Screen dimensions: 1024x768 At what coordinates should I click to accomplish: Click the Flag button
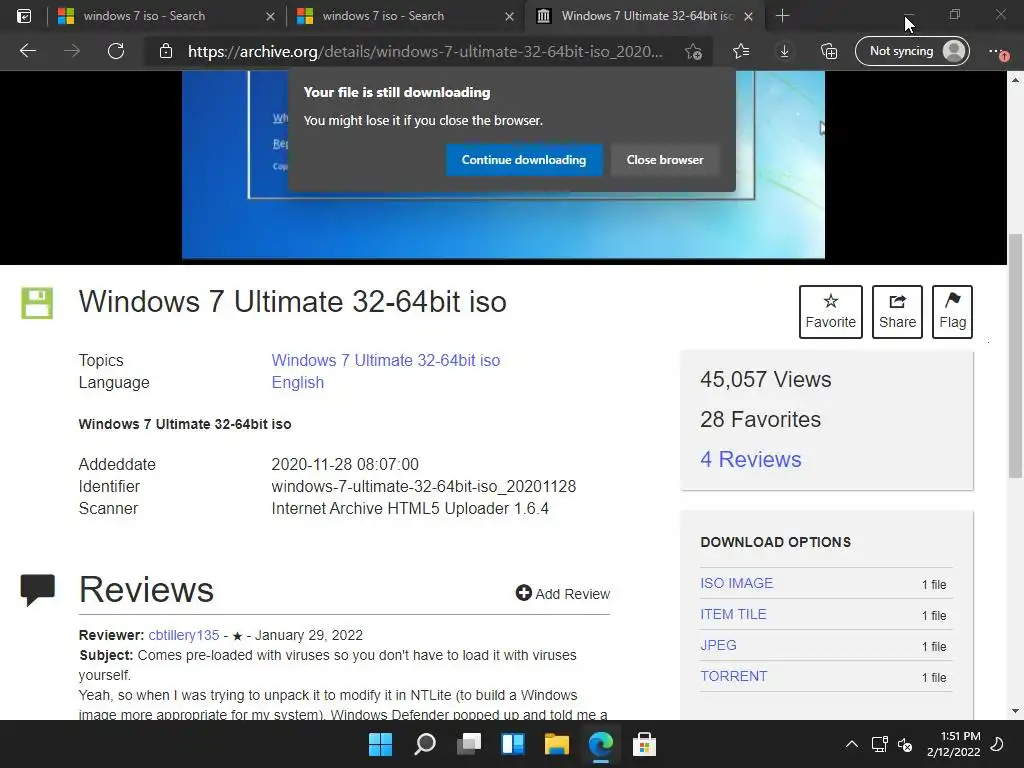(953, 312)
